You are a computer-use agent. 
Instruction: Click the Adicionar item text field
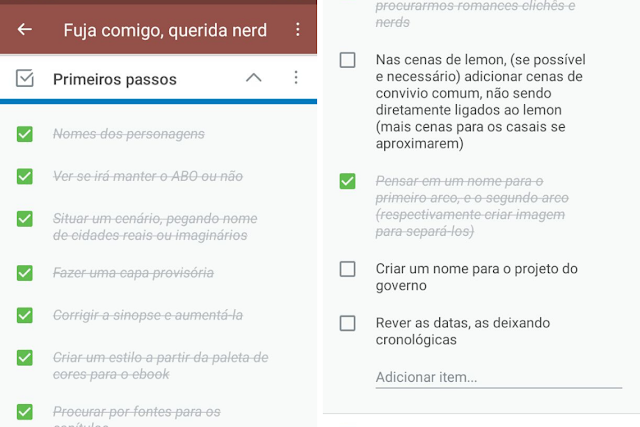498,377
